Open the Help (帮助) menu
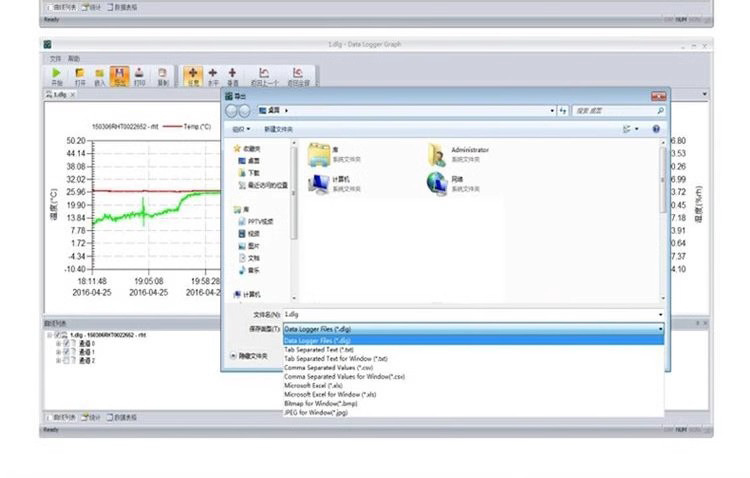 (x=74, y=58)
